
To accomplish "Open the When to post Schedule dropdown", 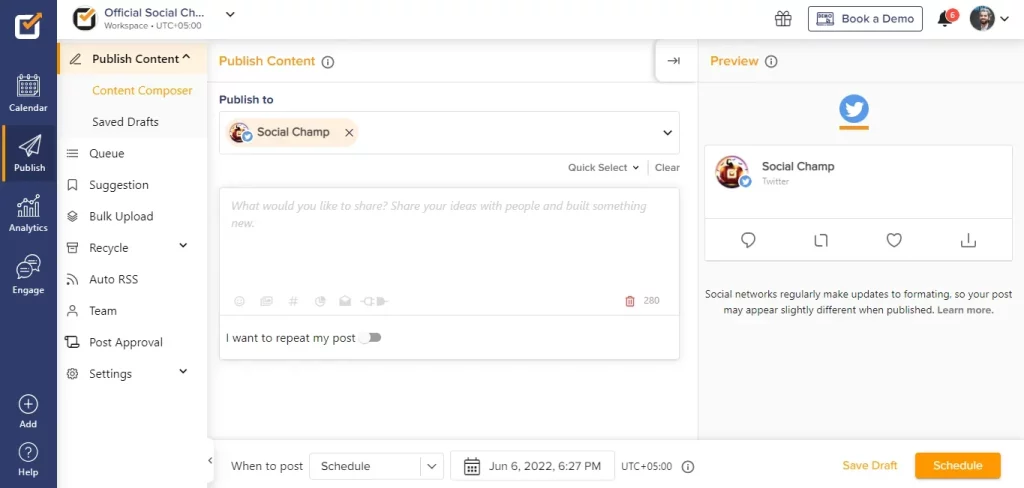I will click(x=376, y=466).
